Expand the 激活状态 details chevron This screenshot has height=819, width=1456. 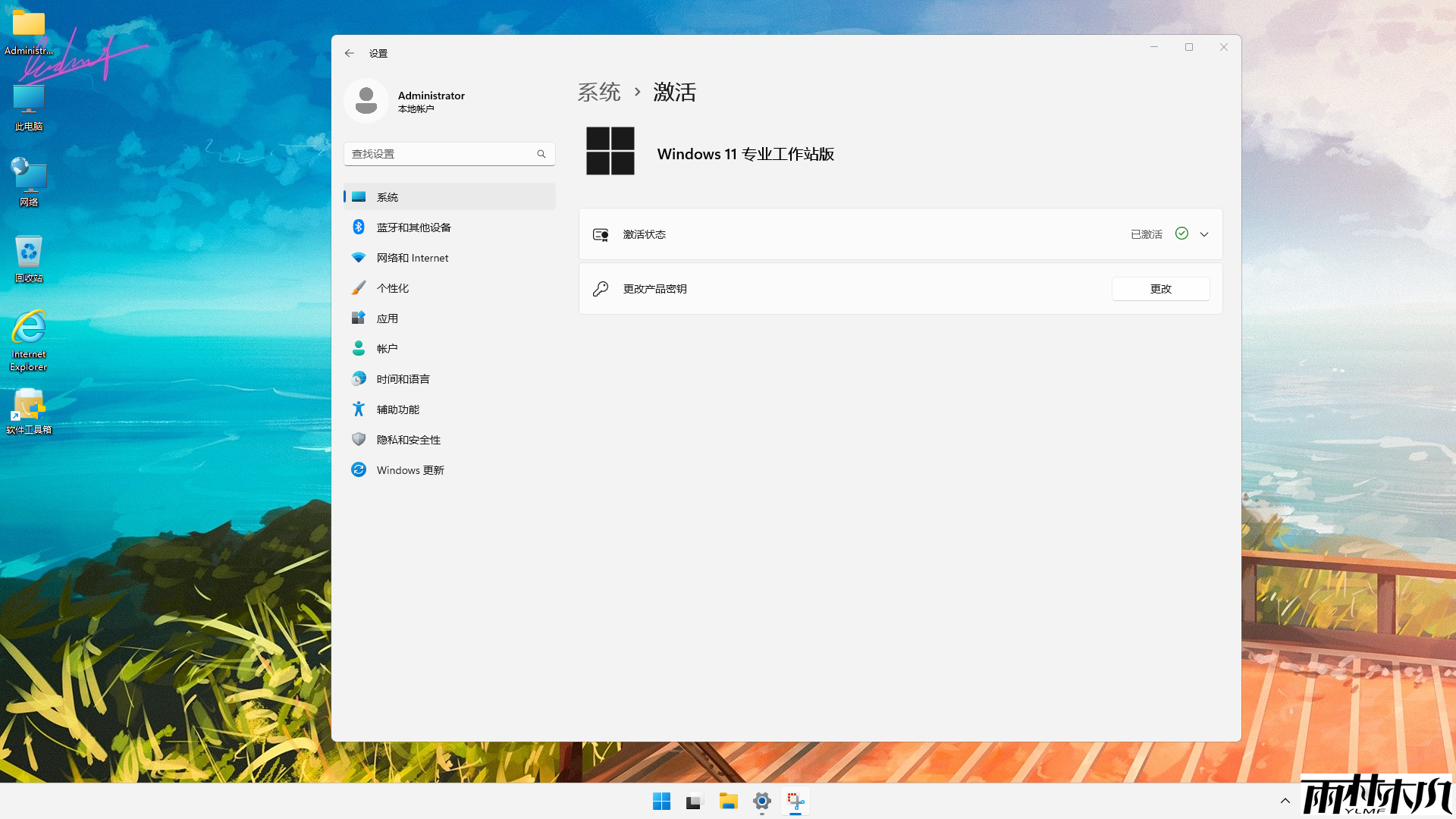(1204, 234)
